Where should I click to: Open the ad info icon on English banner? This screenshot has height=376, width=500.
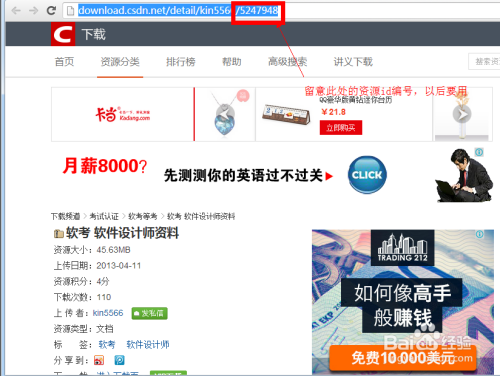479,152
